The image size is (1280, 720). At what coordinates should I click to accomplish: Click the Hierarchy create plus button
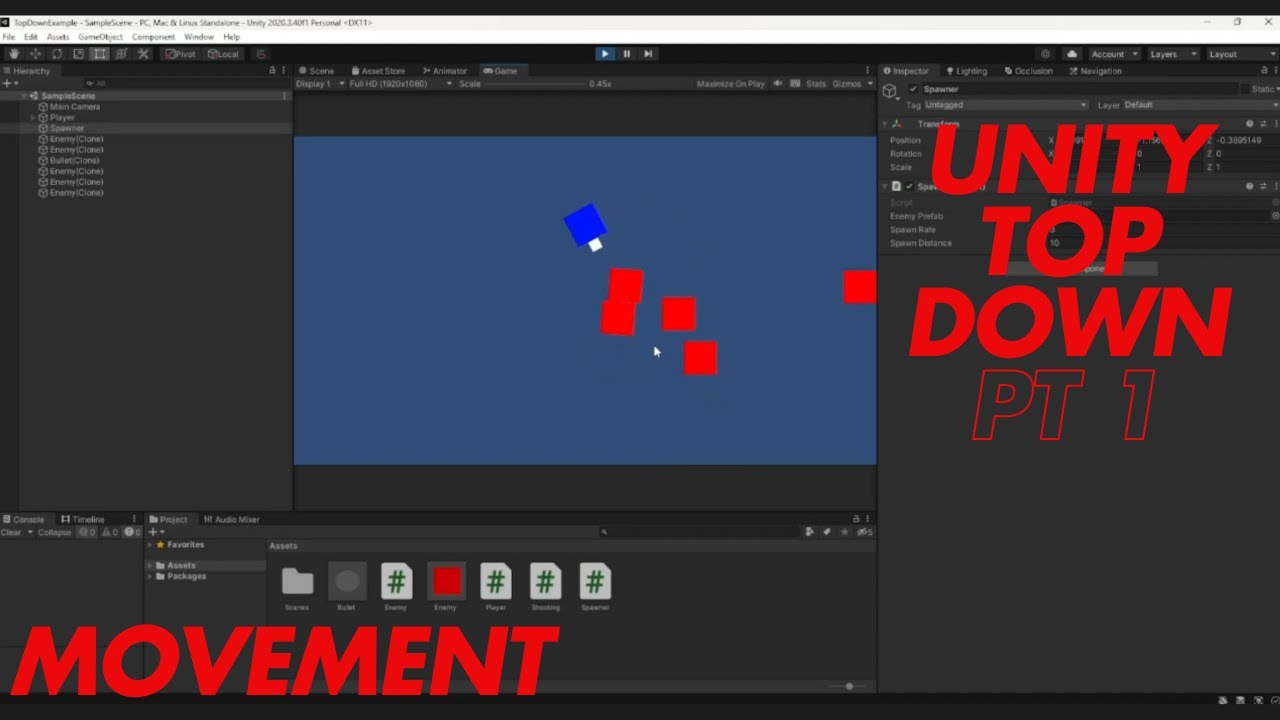click(7, 84)
